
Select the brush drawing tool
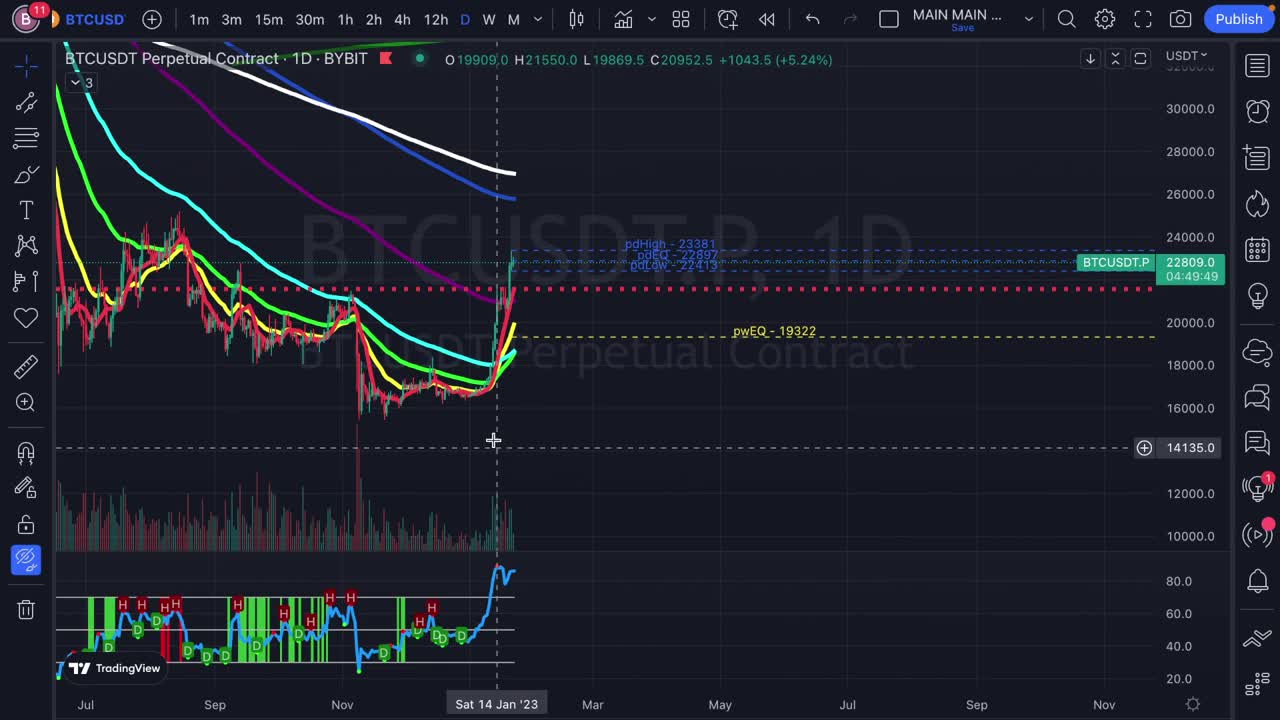[x=26, y=175]
